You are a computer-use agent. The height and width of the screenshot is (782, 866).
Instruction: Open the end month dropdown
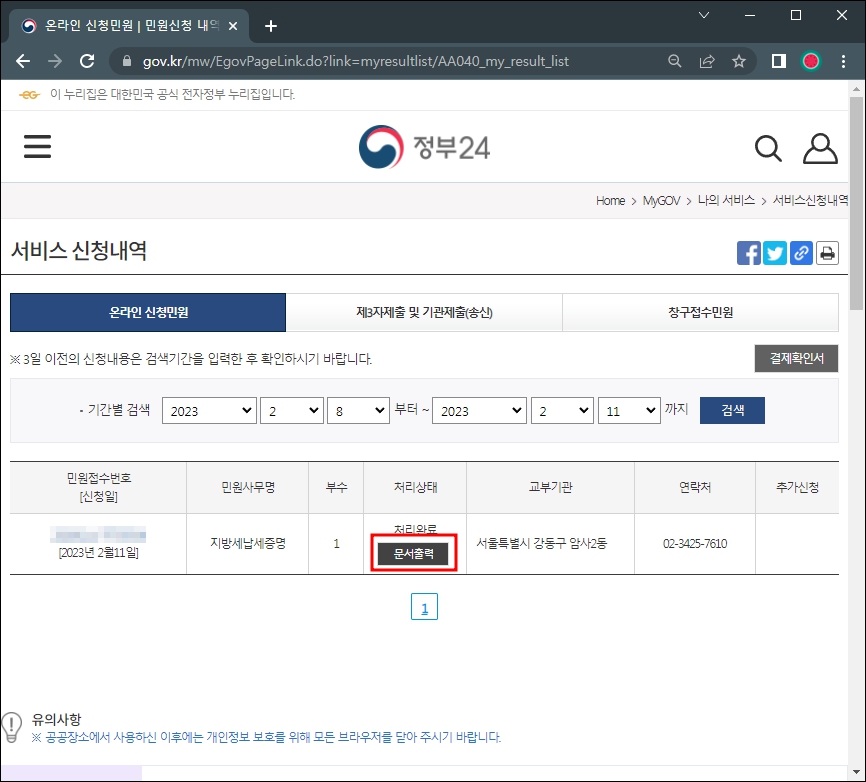[562, 410]
